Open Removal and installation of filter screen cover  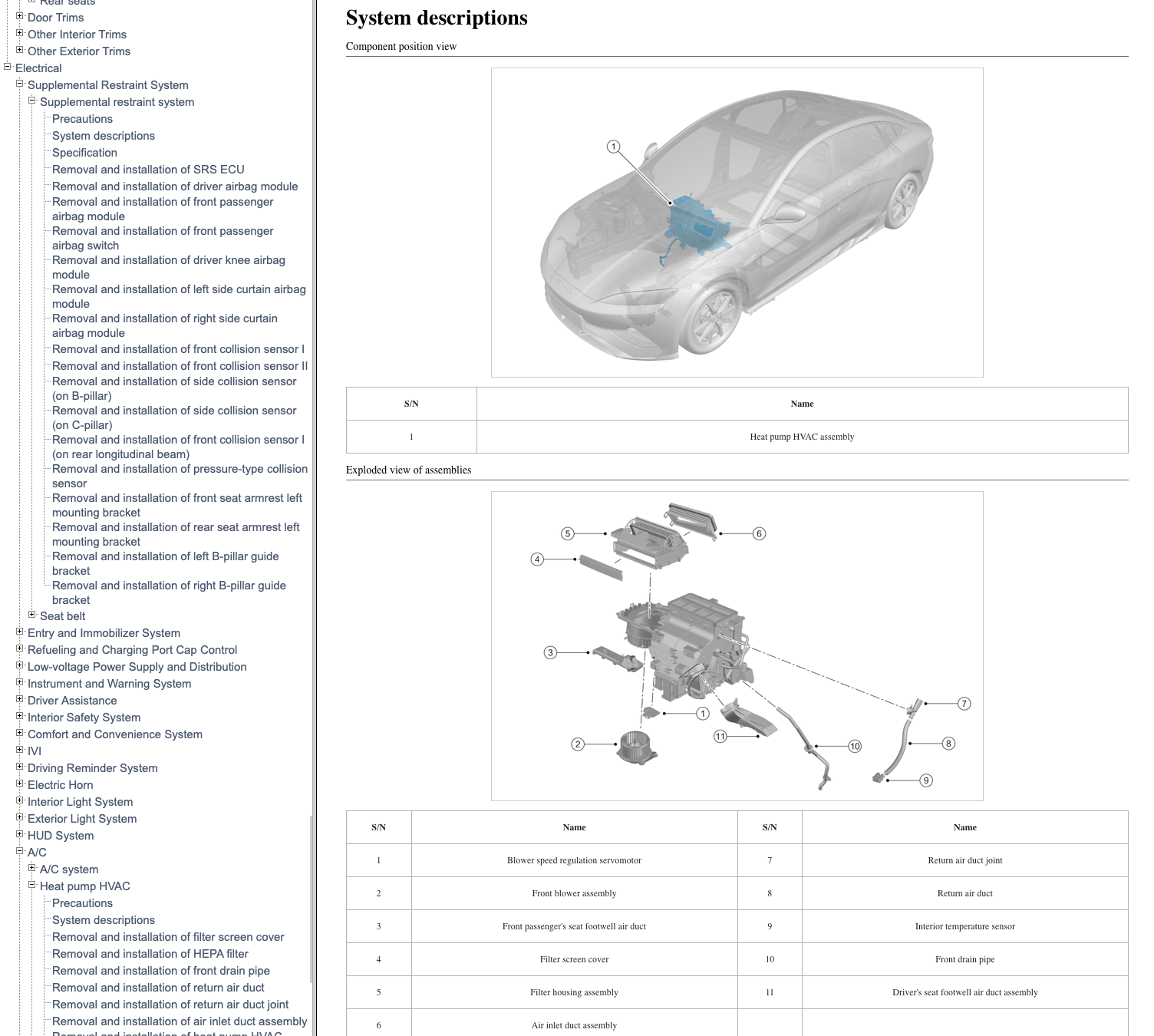168,937
